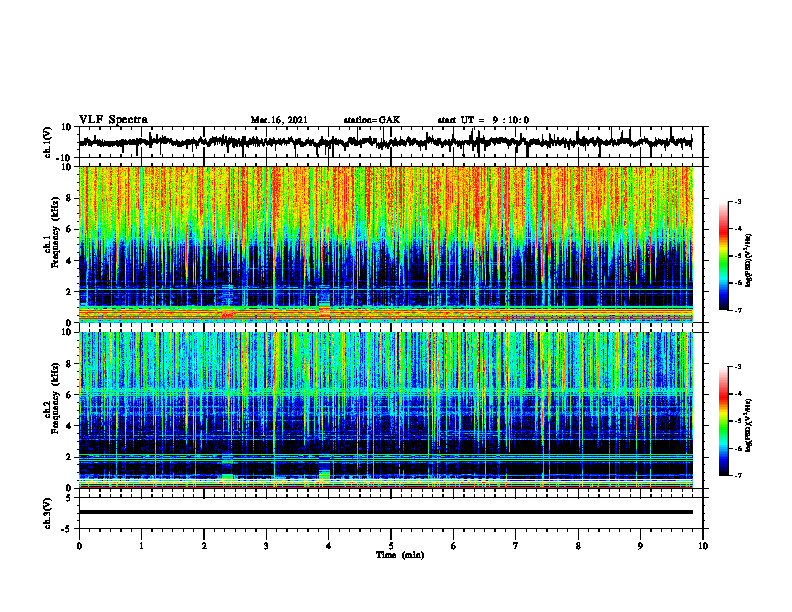Click the ch.1 colorbar "-3" top label

click(738, 202)
